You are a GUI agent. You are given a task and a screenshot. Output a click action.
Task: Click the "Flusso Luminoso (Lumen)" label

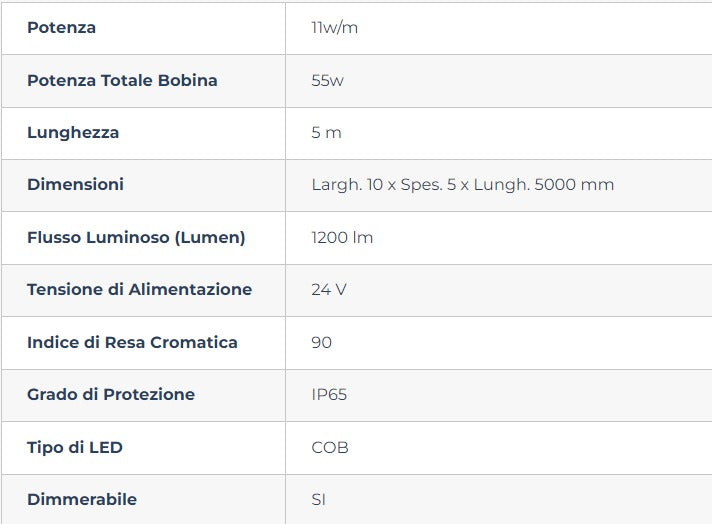point(136,238)
